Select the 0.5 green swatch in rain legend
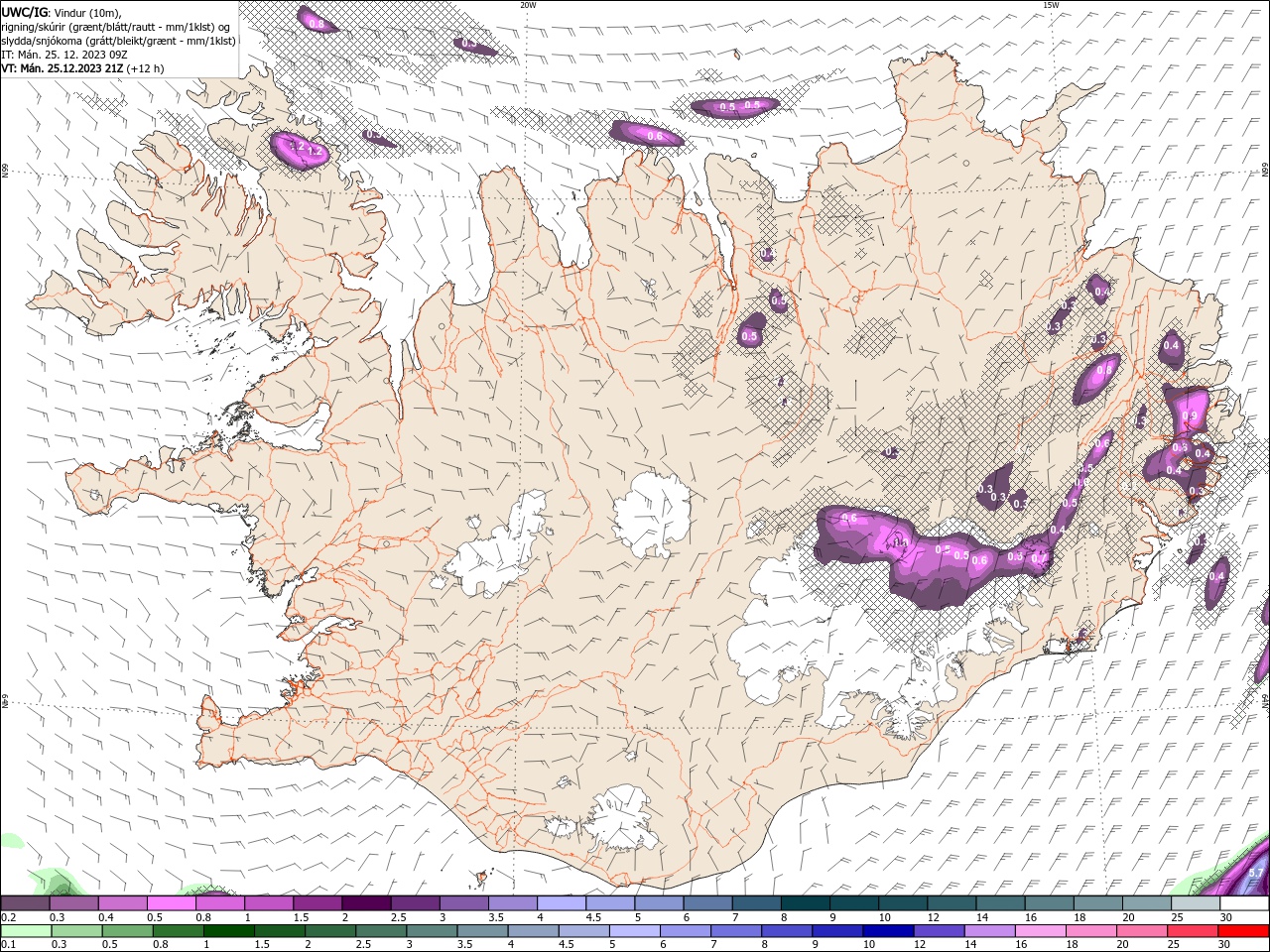This screenshot has height=952, width=1270. [127, 931]
